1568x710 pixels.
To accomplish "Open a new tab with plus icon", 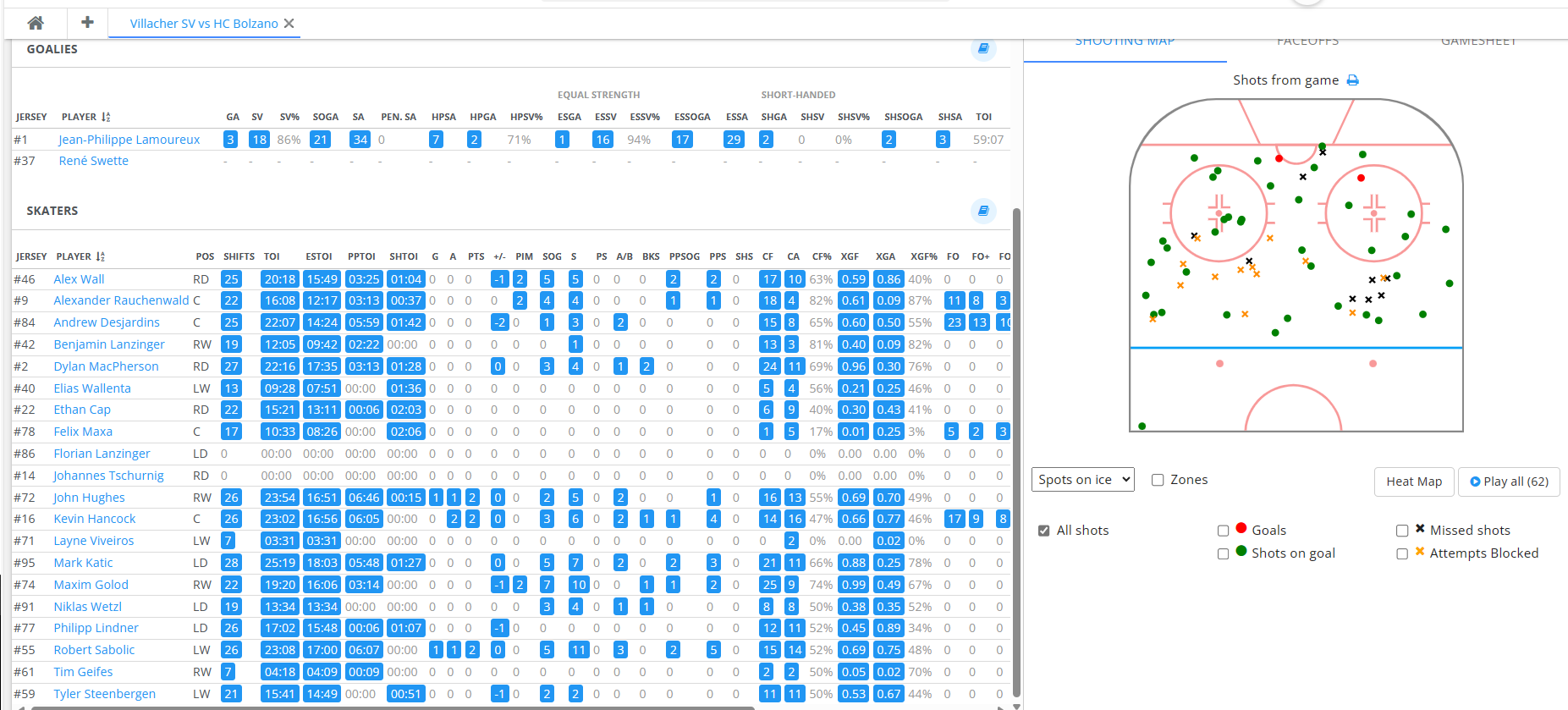I will [87, 23].
